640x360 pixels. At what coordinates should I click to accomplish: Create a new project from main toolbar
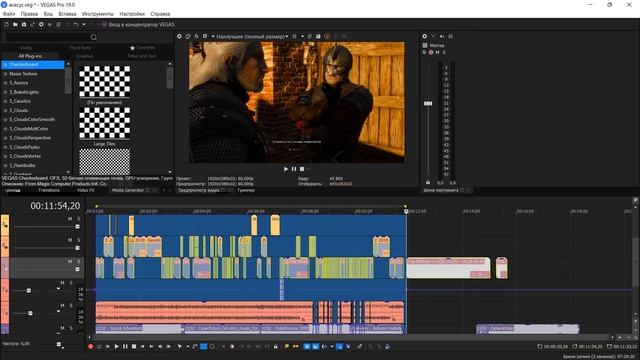(7, 24)
